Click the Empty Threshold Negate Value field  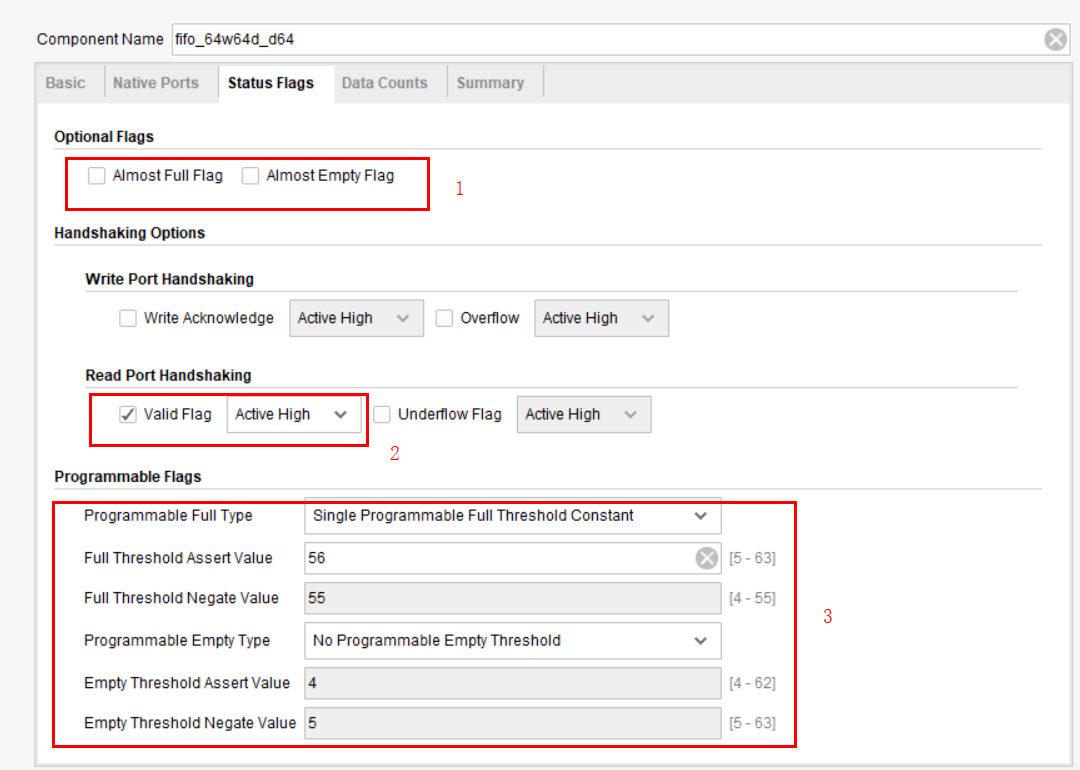512,723
